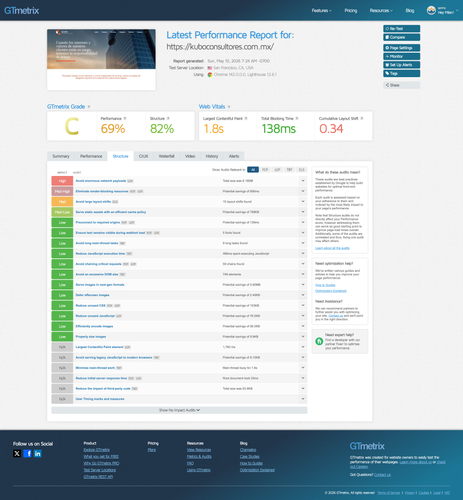Screen dimensions: 463x500
Task: Filter audits by FCP
Action: [265, 170]
